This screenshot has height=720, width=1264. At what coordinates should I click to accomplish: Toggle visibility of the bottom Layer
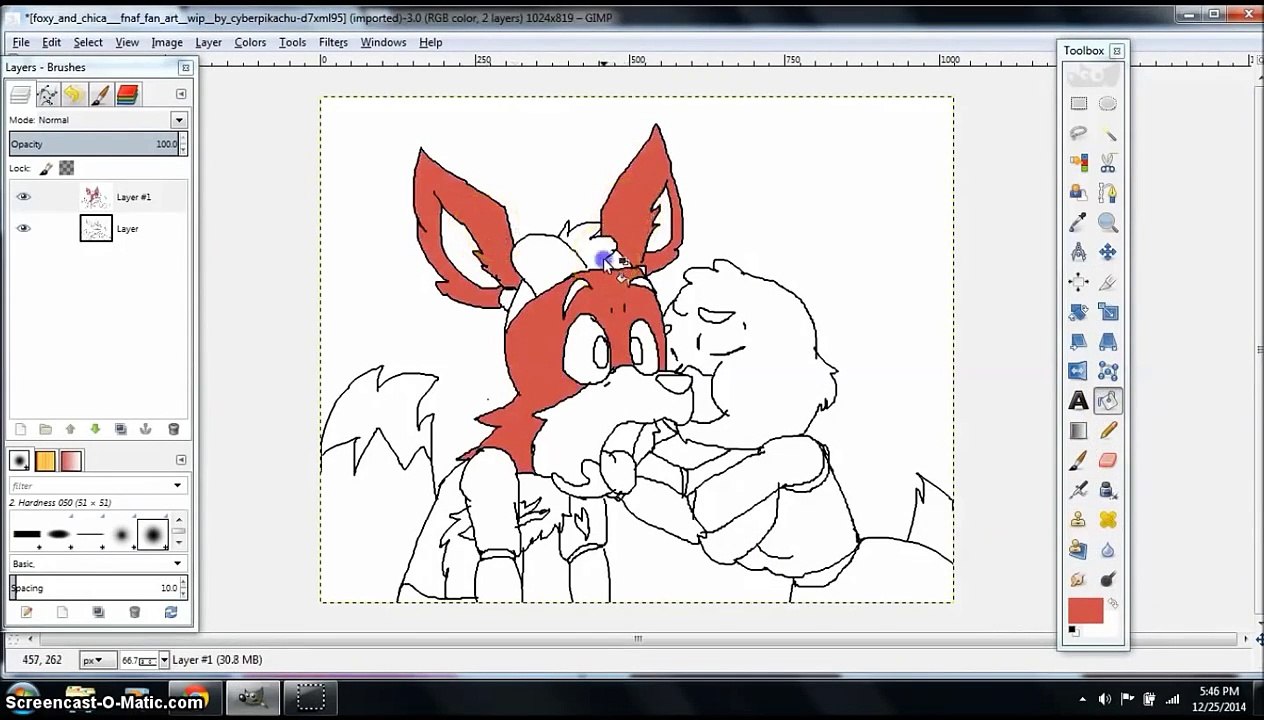23,229
